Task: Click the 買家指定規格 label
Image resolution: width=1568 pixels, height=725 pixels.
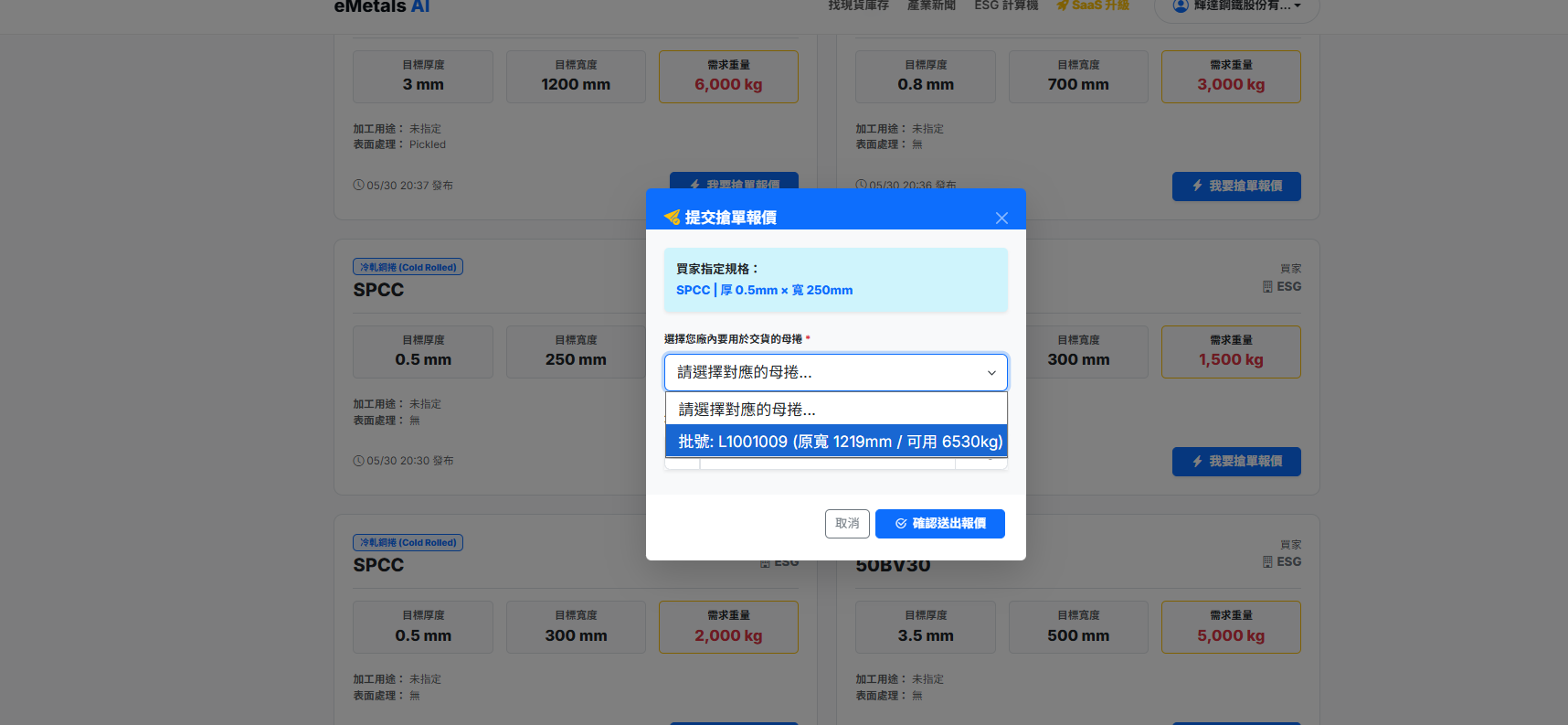Action: click(718, 269)
